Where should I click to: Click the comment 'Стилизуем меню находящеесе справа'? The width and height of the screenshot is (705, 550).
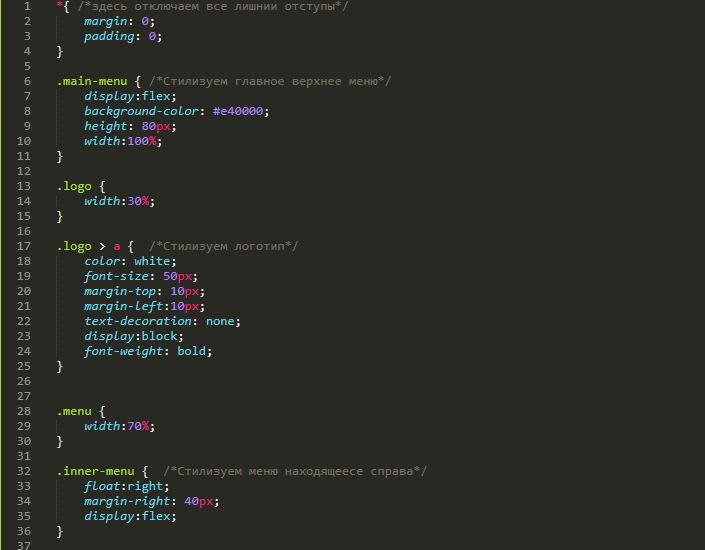tap(295, 471)
